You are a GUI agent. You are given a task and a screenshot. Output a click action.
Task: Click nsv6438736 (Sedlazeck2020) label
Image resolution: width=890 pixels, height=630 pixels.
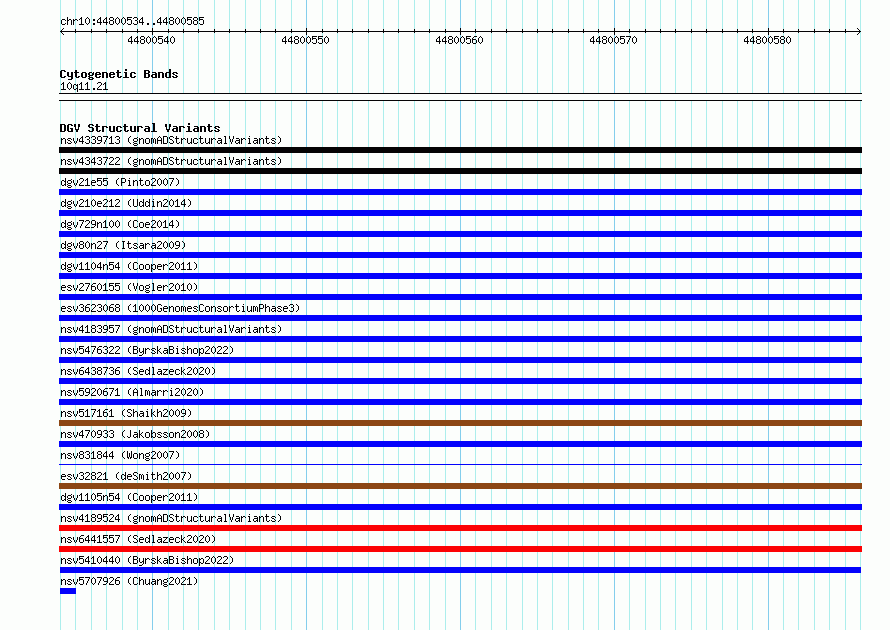coord(138,371)
